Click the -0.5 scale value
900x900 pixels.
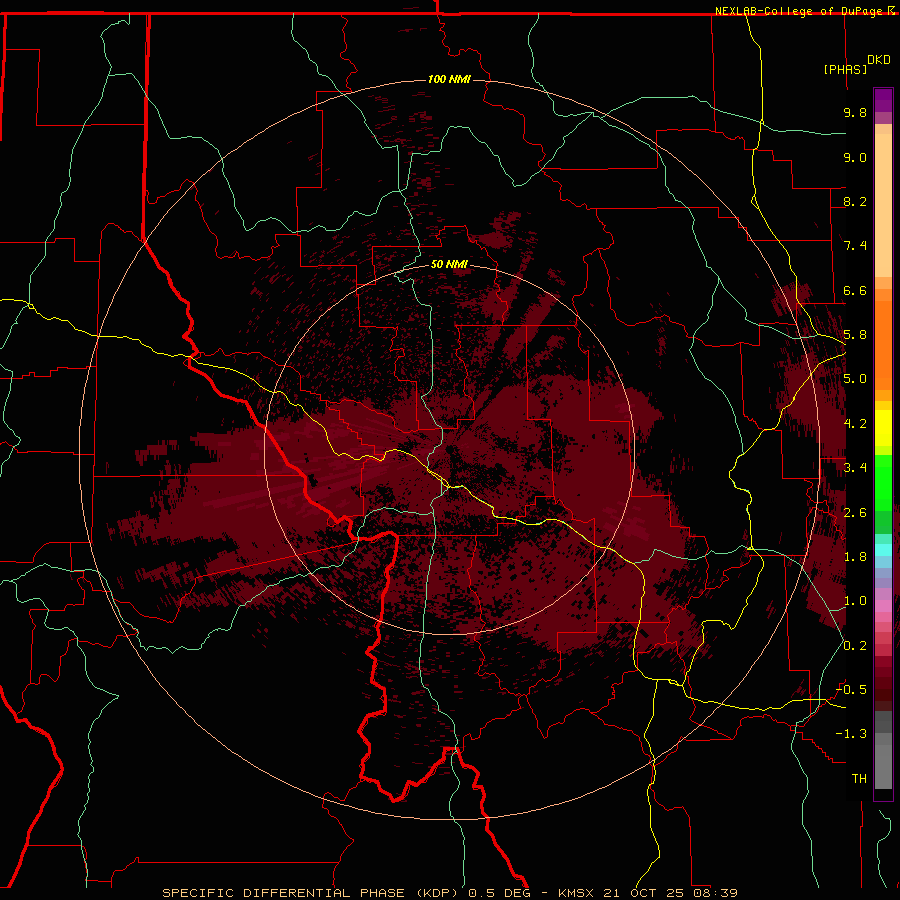tap(851, 690)
